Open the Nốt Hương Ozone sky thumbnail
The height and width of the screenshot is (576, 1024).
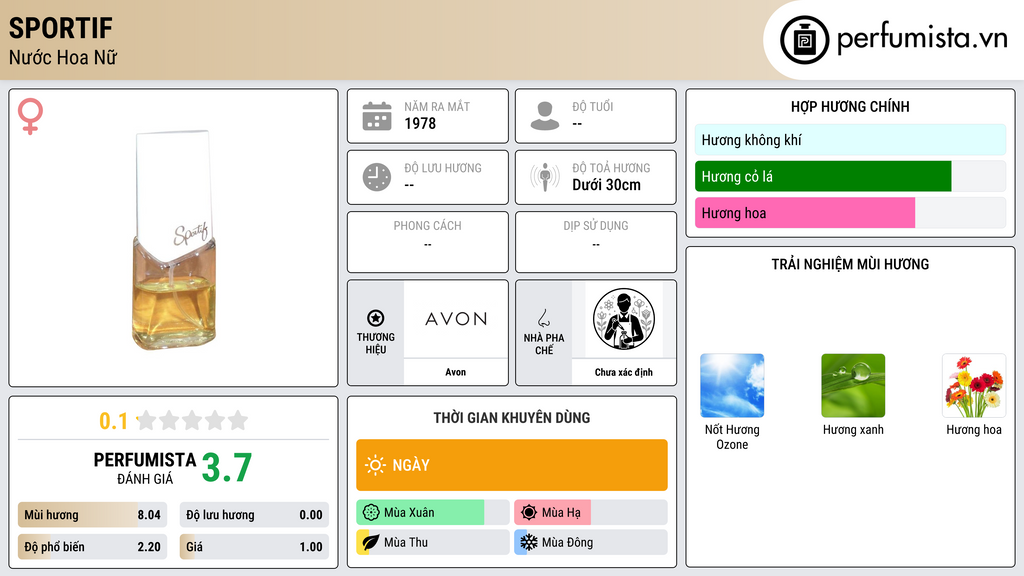pyautogui.click(x=732, y=385)
